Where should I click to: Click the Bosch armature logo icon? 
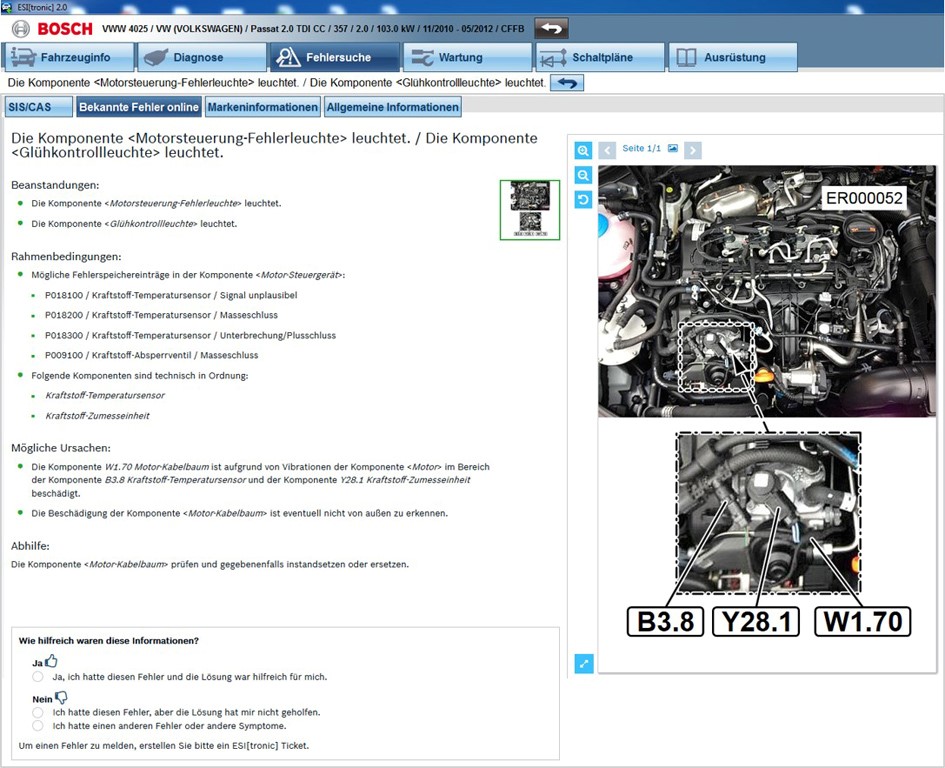[20, 28]
